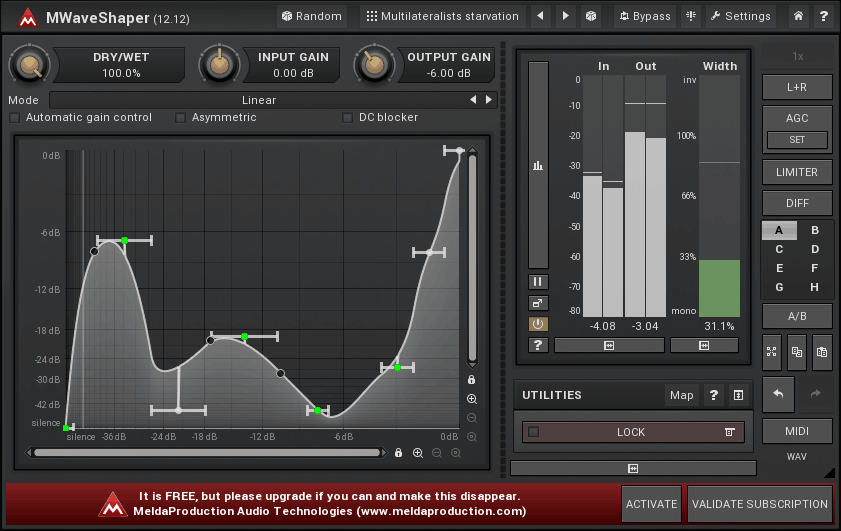841x531 pixels.
Task: Click the OUTPUT GAIN knob
Action: click(374, 65)
